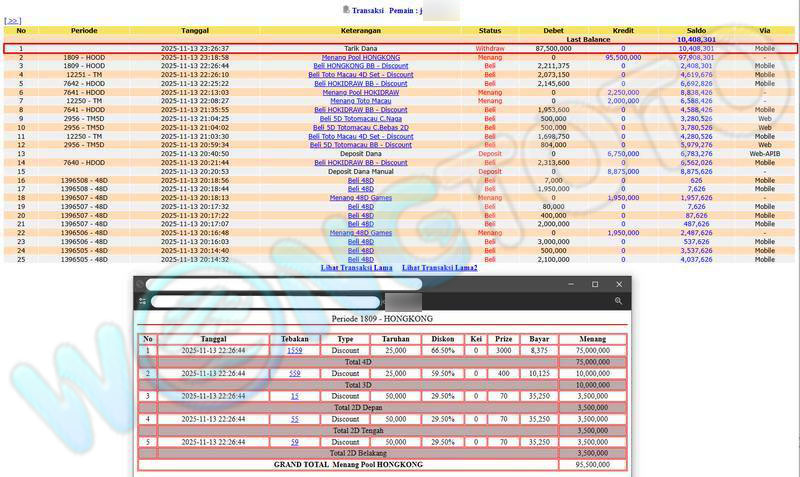Click the zoom magnifier icon in popup toolbar
This screenshot has width=800, height=477.
pos(619,301)
